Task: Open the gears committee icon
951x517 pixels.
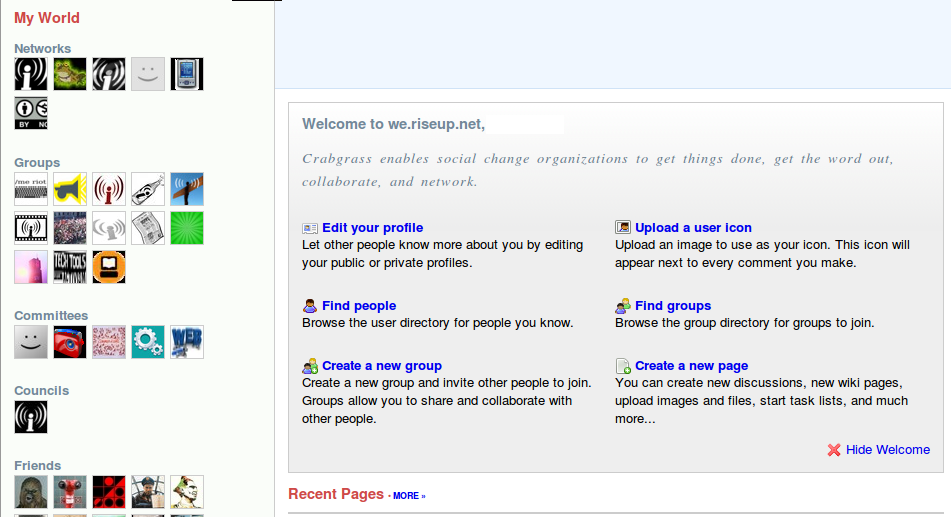Action: [x=148, y=342]
